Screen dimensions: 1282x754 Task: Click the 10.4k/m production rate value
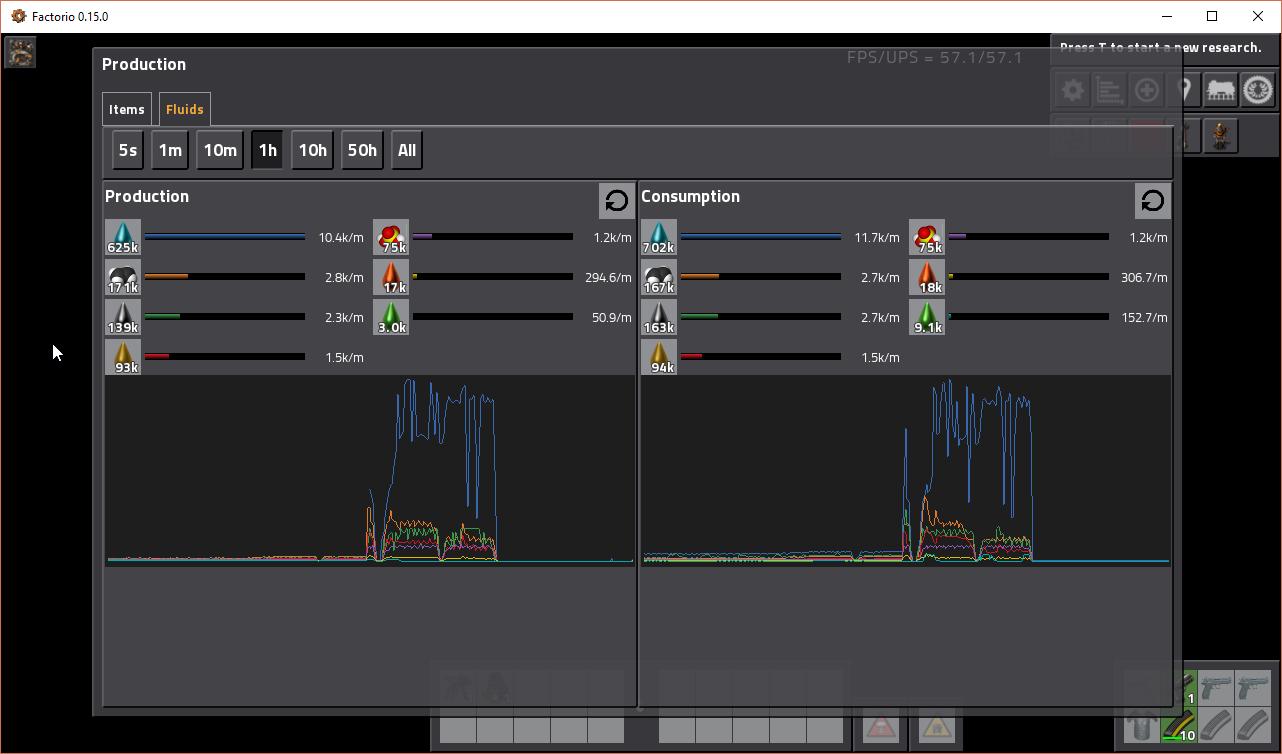341,238
